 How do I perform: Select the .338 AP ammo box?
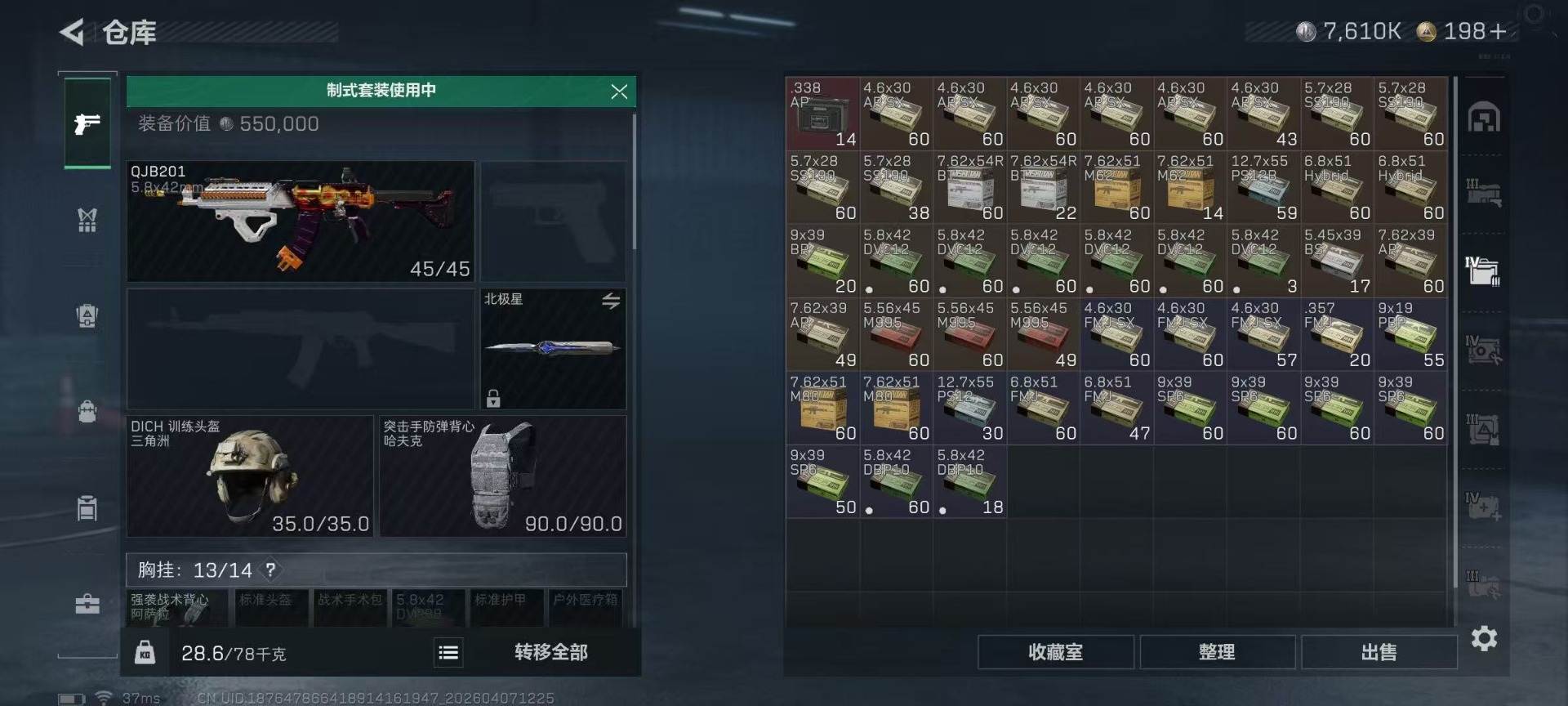pos(822,114)
